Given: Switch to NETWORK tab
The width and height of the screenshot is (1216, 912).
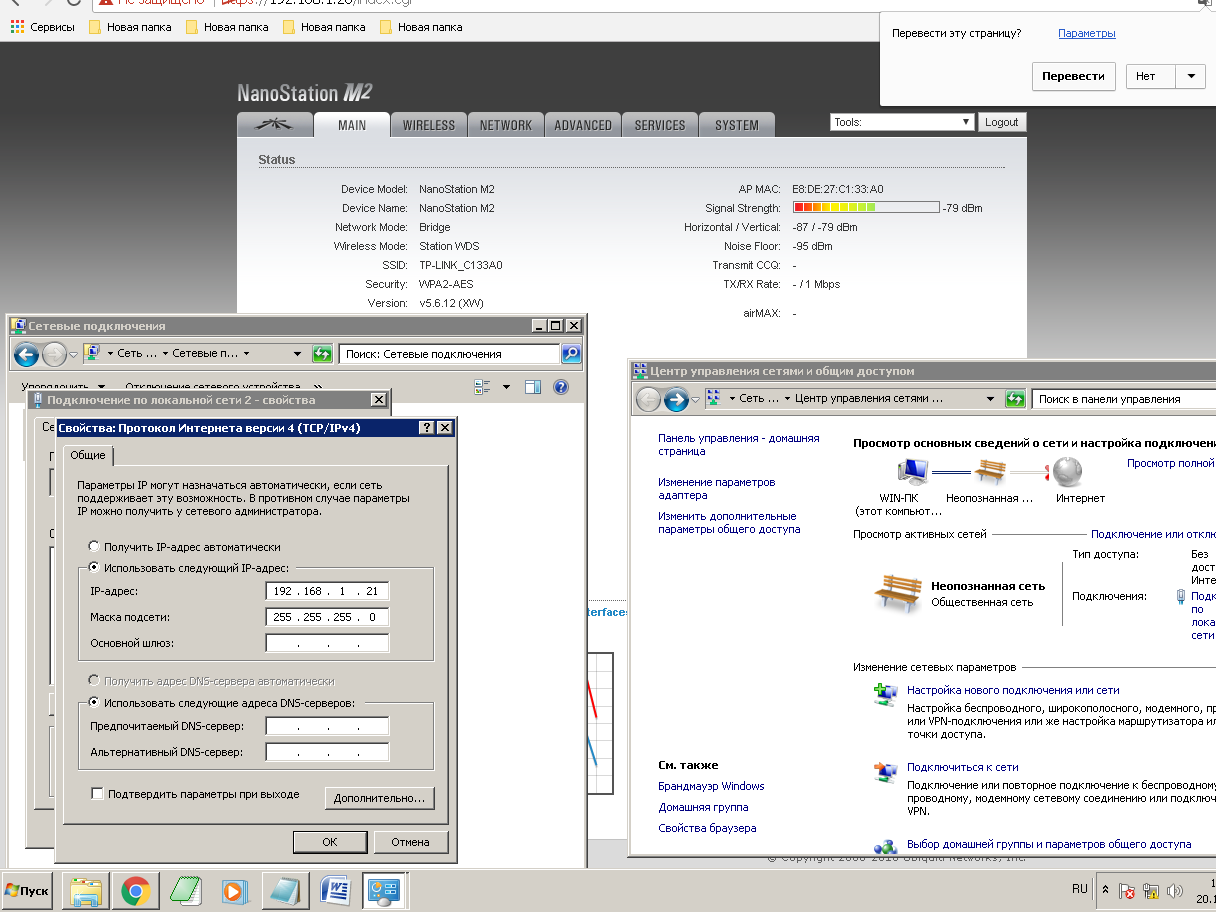Looking at the screenshot, I should [506, 125].
